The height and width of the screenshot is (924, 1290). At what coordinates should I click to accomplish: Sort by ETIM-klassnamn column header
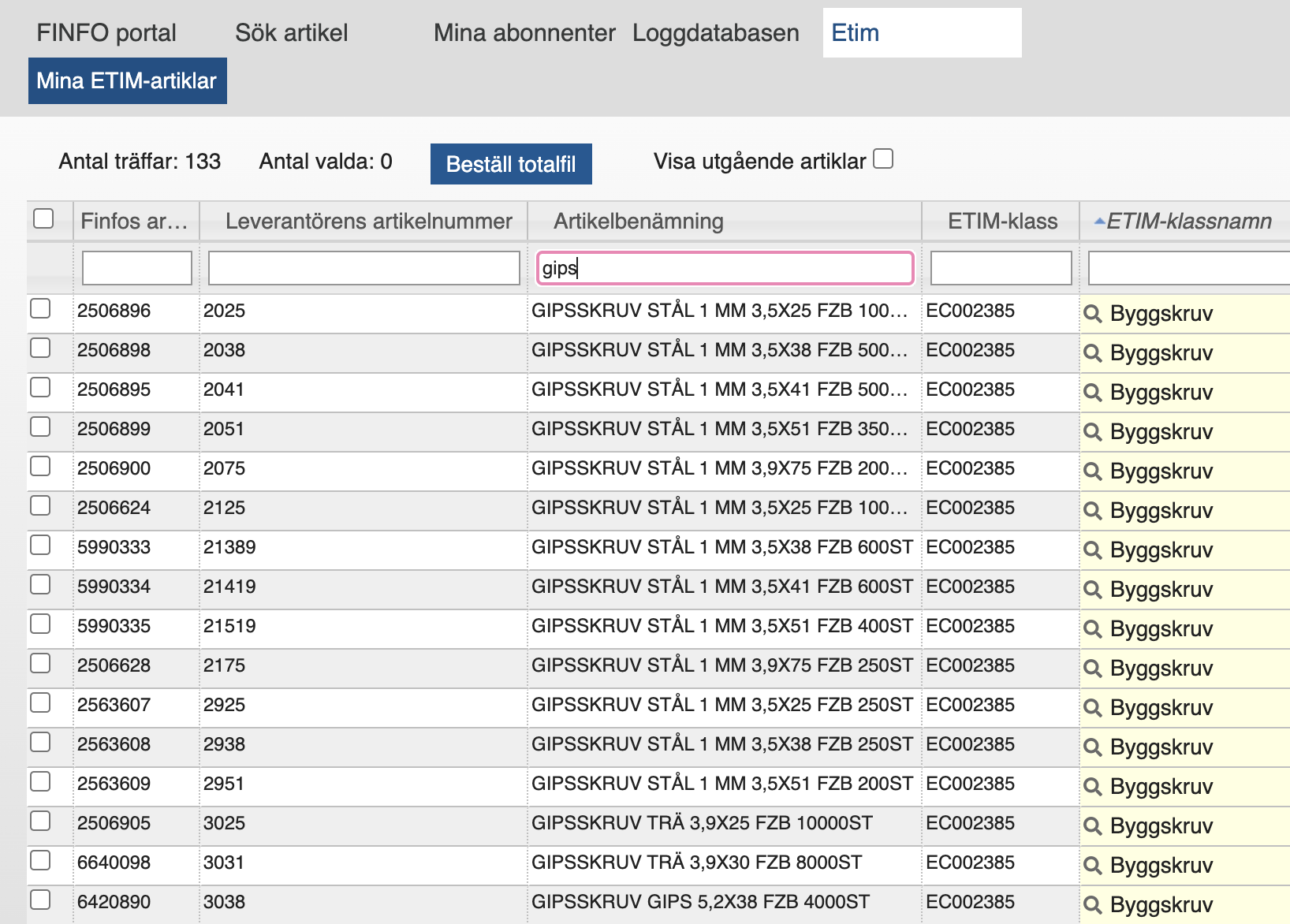[1188, 222]
